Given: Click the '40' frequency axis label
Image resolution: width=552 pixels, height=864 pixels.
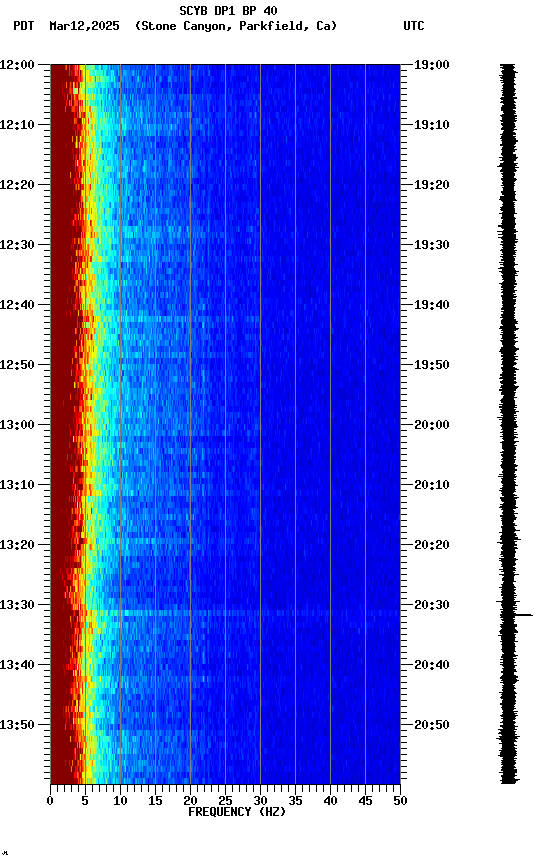Looking at the screenshot, I should [331, 802].
